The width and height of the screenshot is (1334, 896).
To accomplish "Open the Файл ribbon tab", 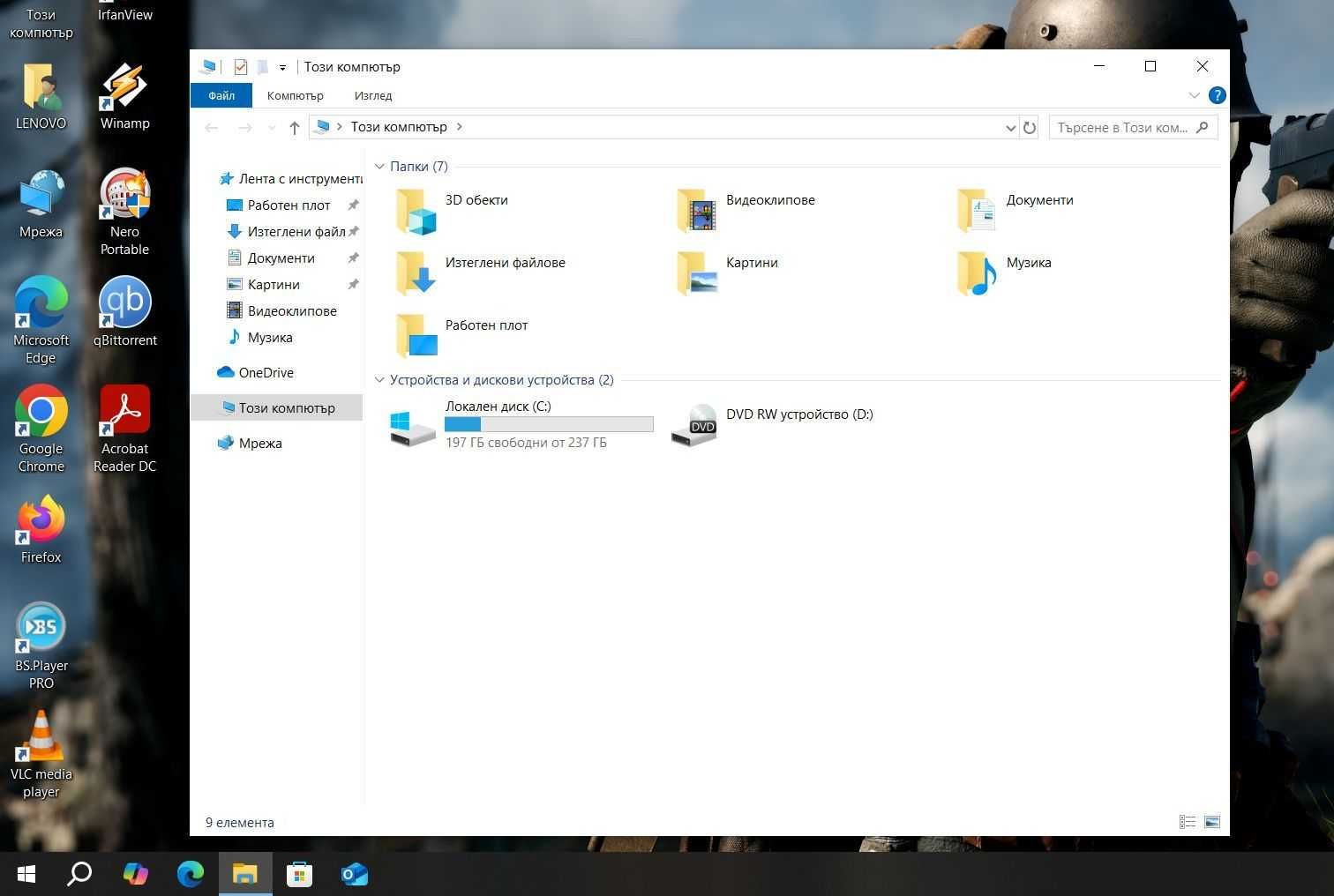I will (x=221, y=95).
